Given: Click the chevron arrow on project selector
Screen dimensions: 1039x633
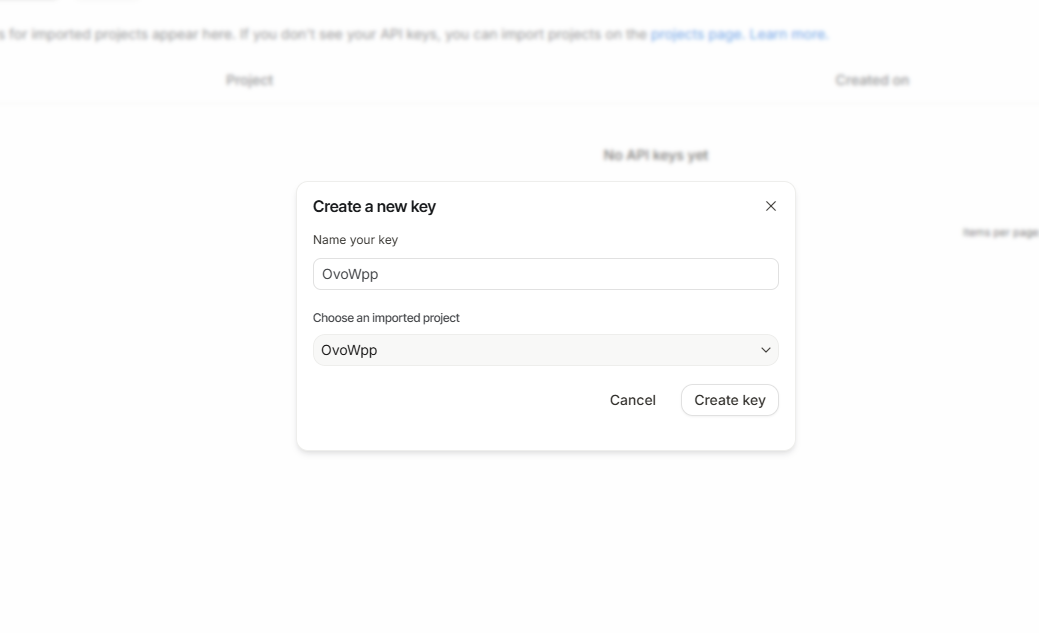Looking at the screenshot, I should (x=766, y=350).
